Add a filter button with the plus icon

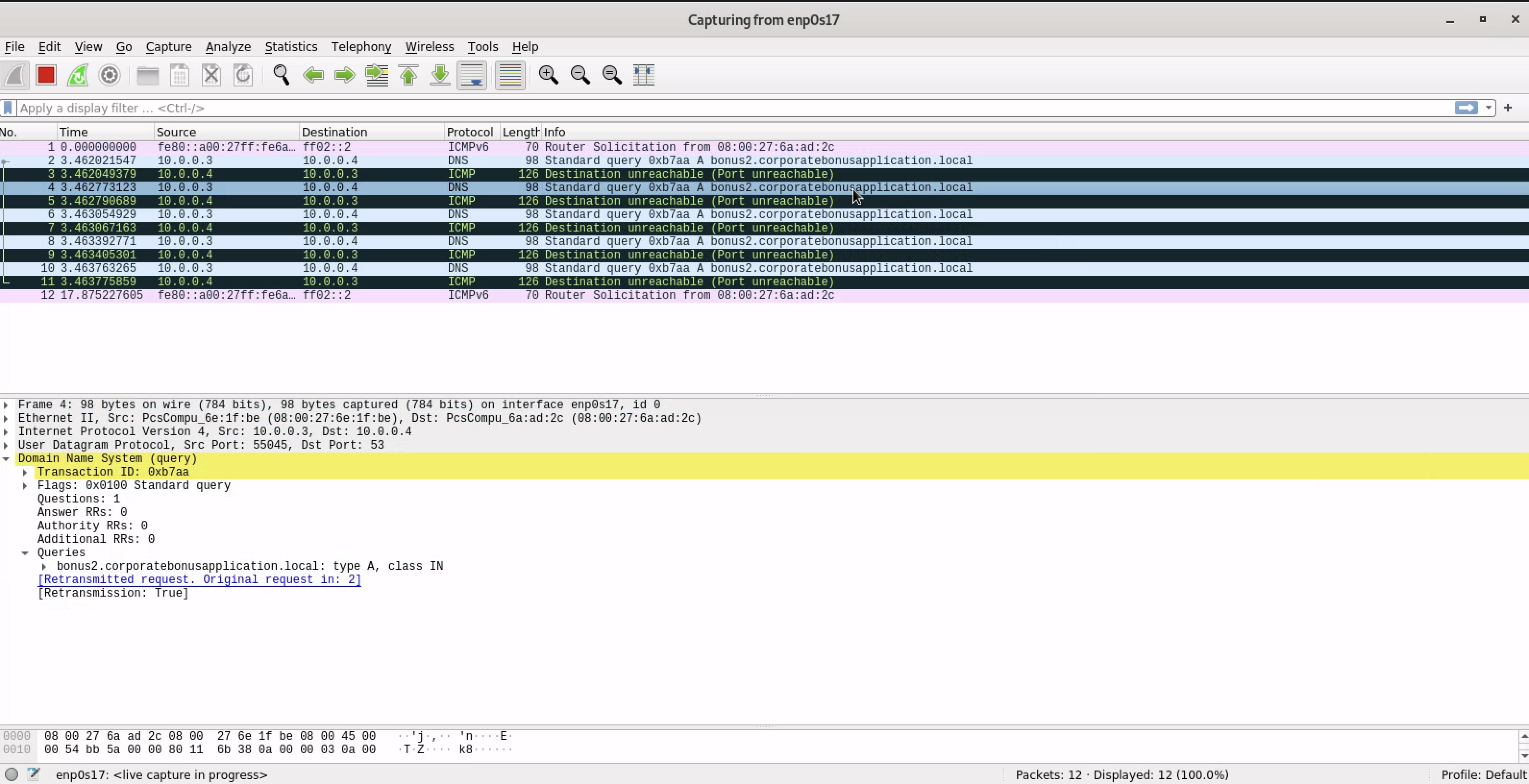[1508, 108]
